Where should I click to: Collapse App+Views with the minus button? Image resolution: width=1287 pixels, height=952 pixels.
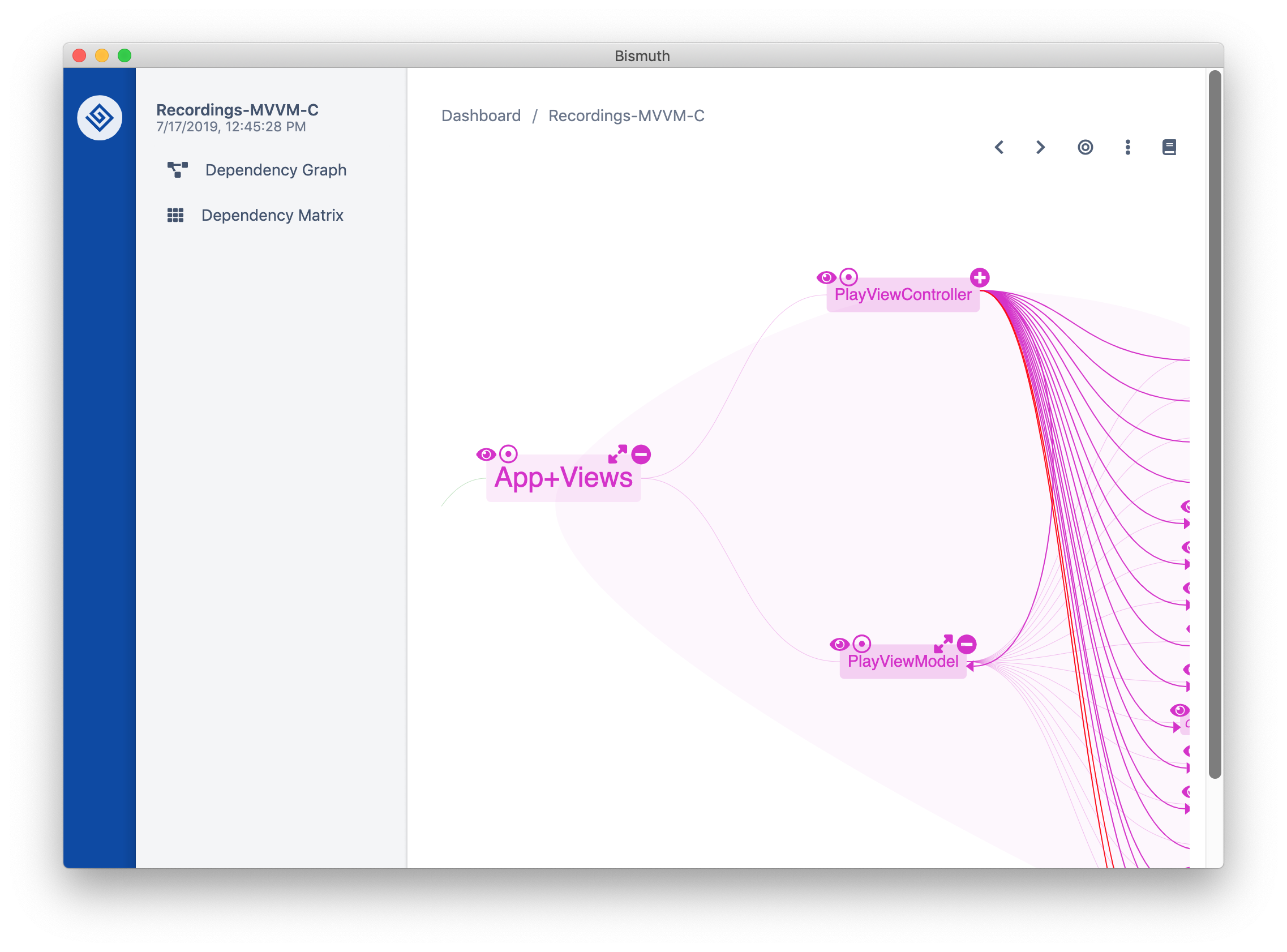[x=641, y=454]
